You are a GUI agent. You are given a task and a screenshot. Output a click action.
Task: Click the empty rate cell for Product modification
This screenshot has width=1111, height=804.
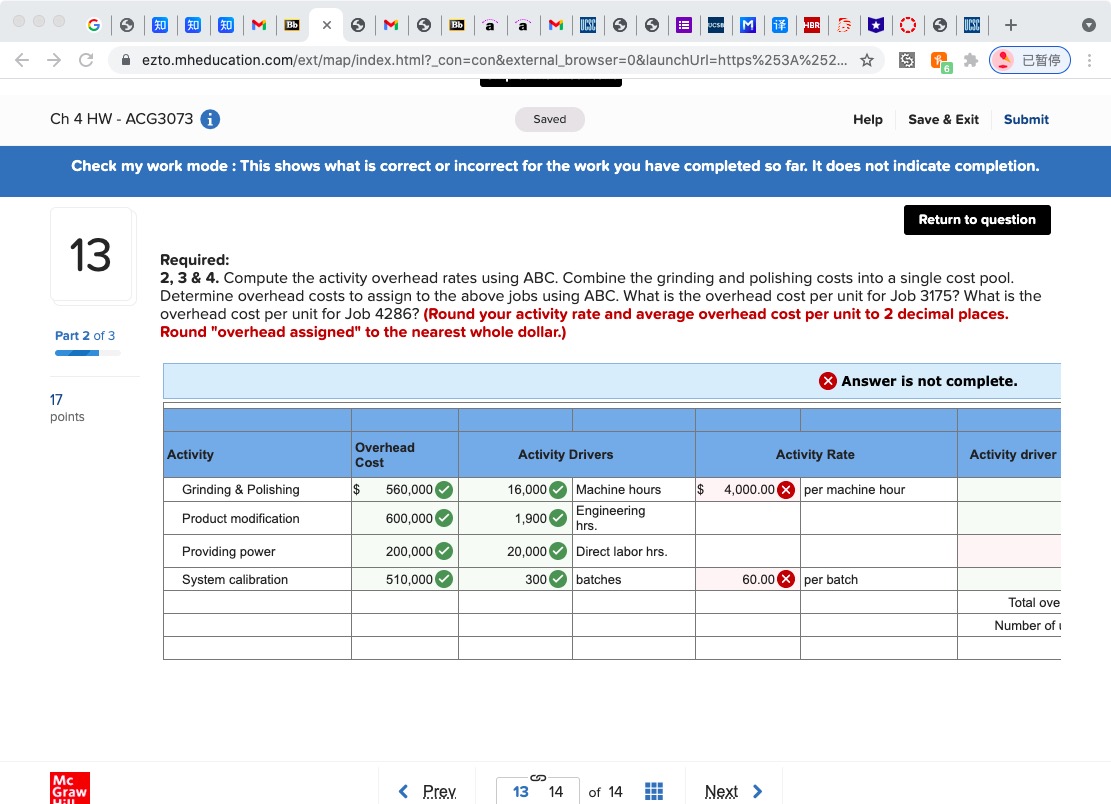748,519
